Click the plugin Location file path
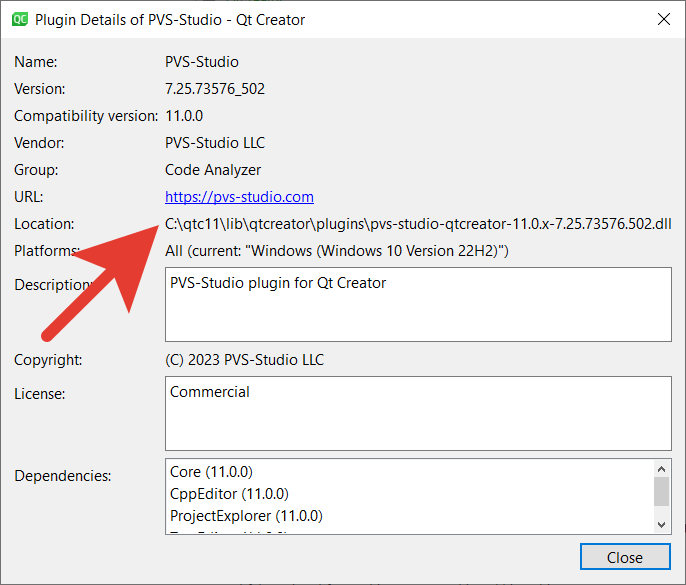 [417, 224]
